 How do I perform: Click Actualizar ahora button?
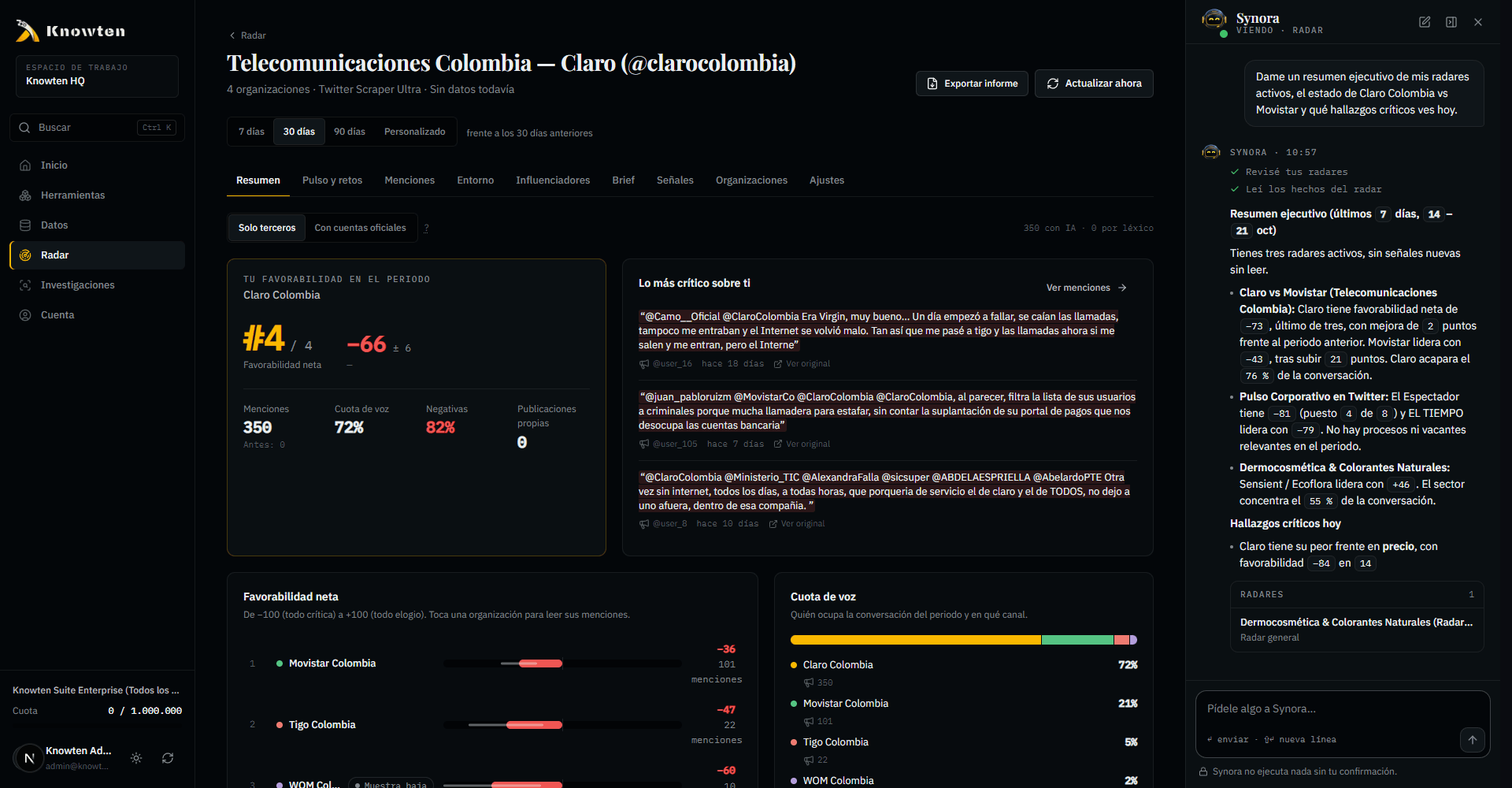[x=1094, y=84]
